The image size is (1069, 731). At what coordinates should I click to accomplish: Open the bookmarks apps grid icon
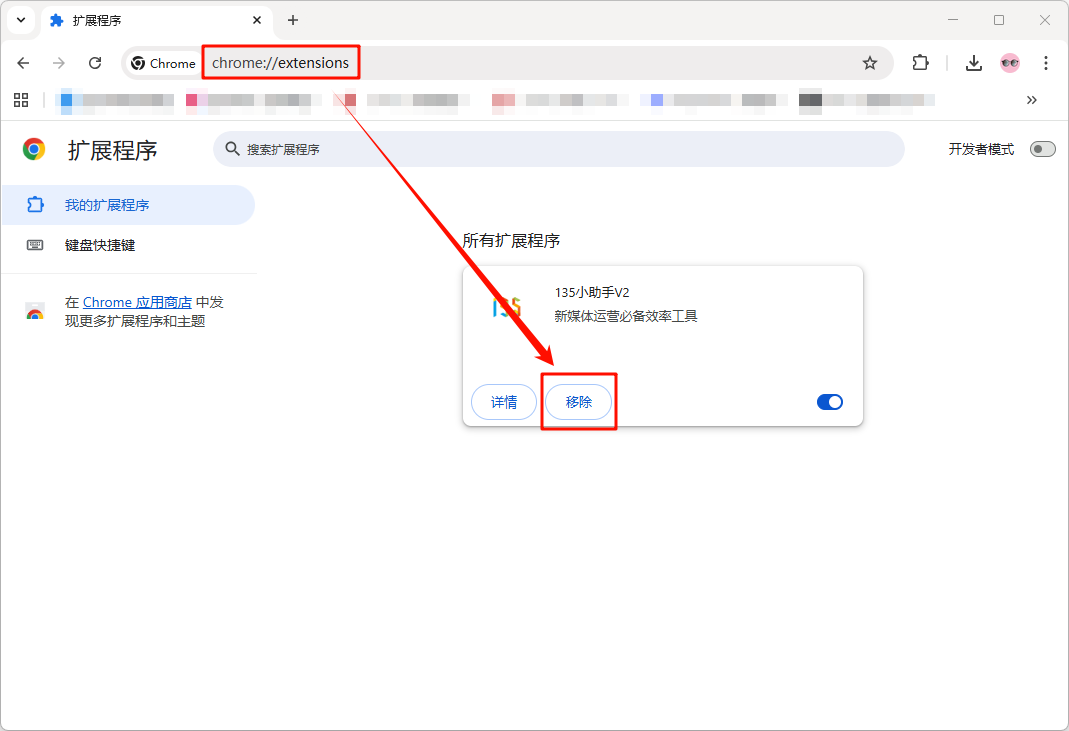[20, 100]
